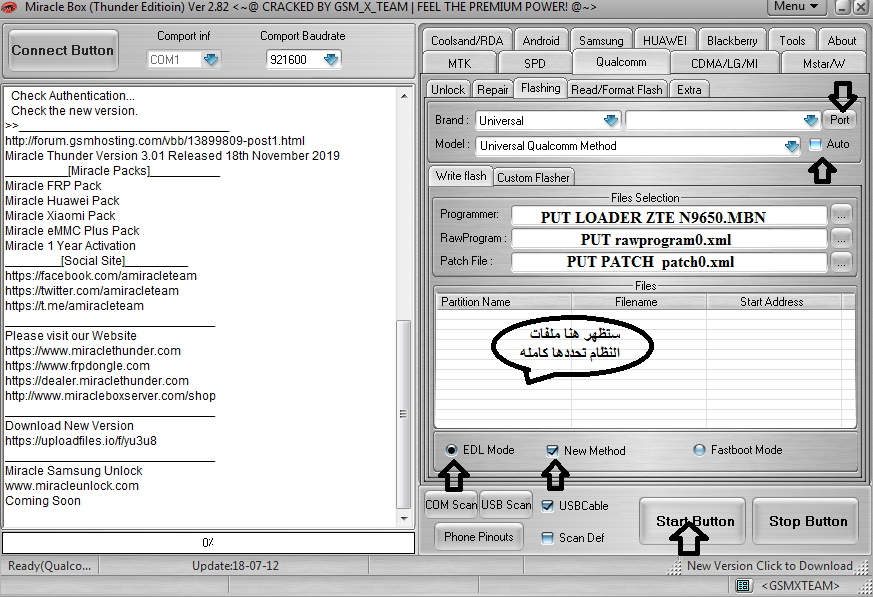Switch to the SPD tab
Screen dimensions: 873x597
pyautogui.click(x=534, y=63)
